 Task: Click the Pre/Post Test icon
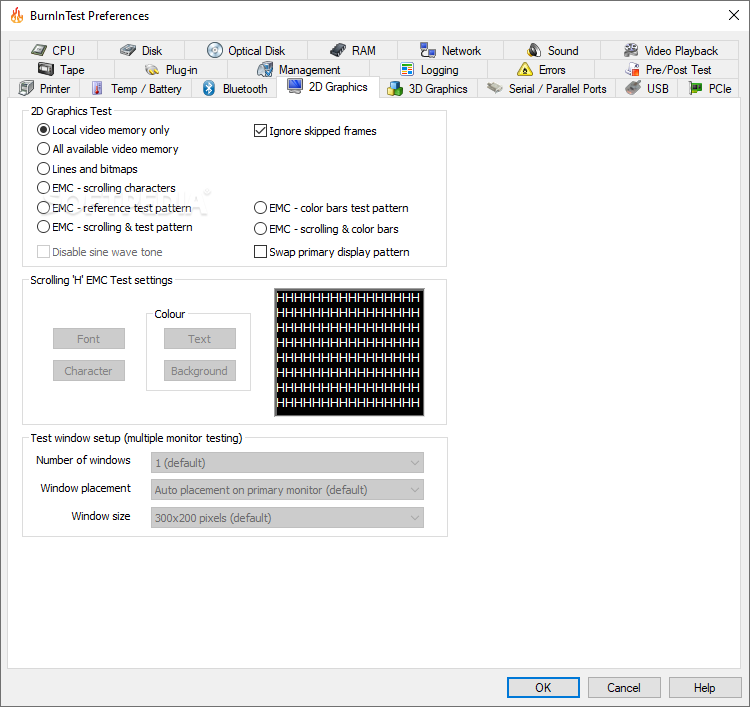[632, 69]
